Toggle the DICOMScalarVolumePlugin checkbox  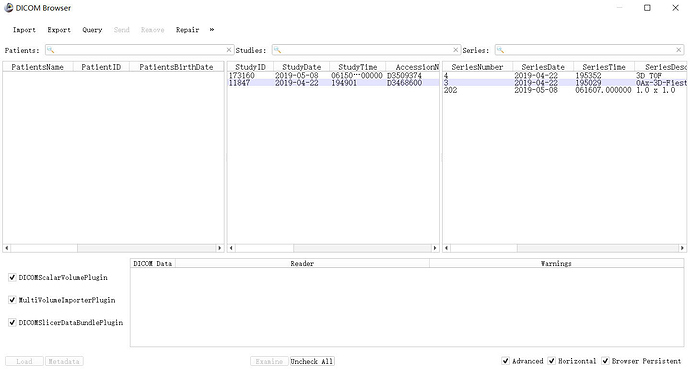[x=12, y=277]
